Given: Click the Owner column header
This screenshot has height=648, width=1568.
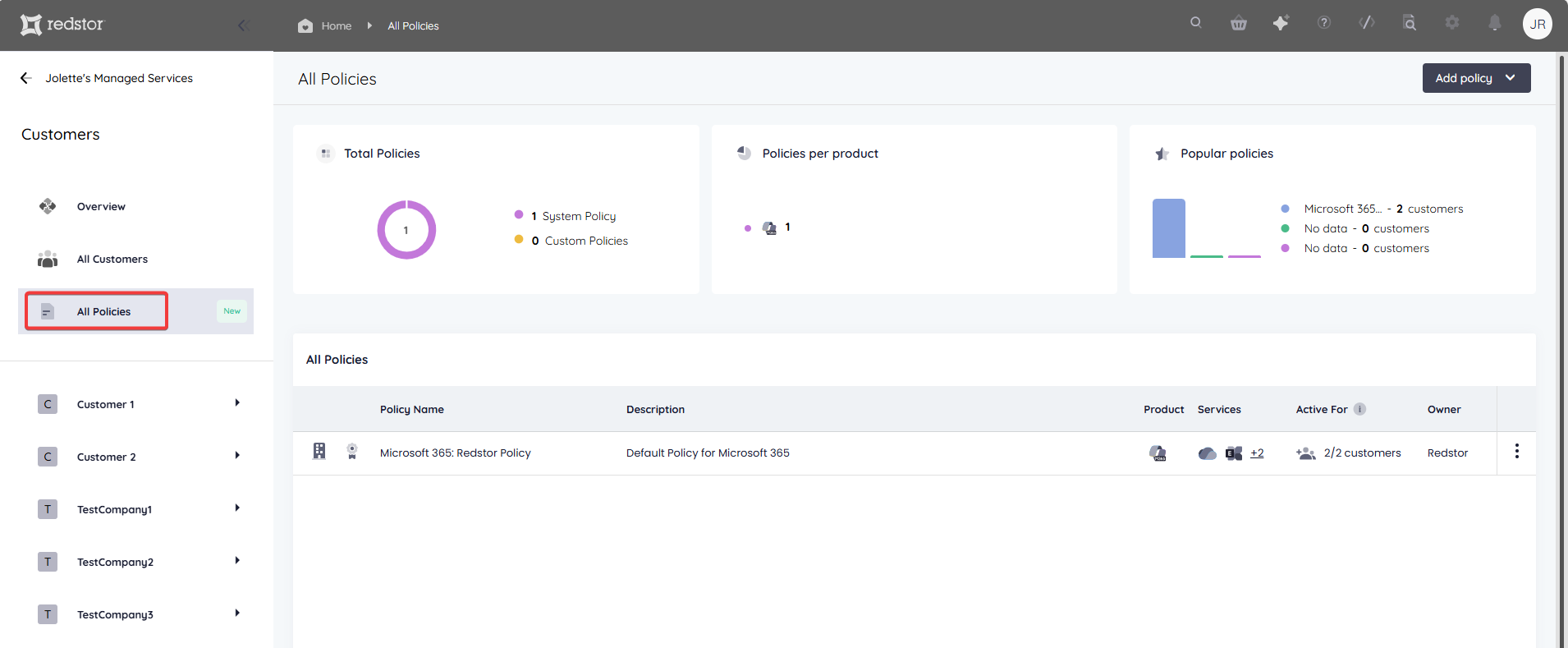Looking at the screenshot, I should (x=1444, y=409).
